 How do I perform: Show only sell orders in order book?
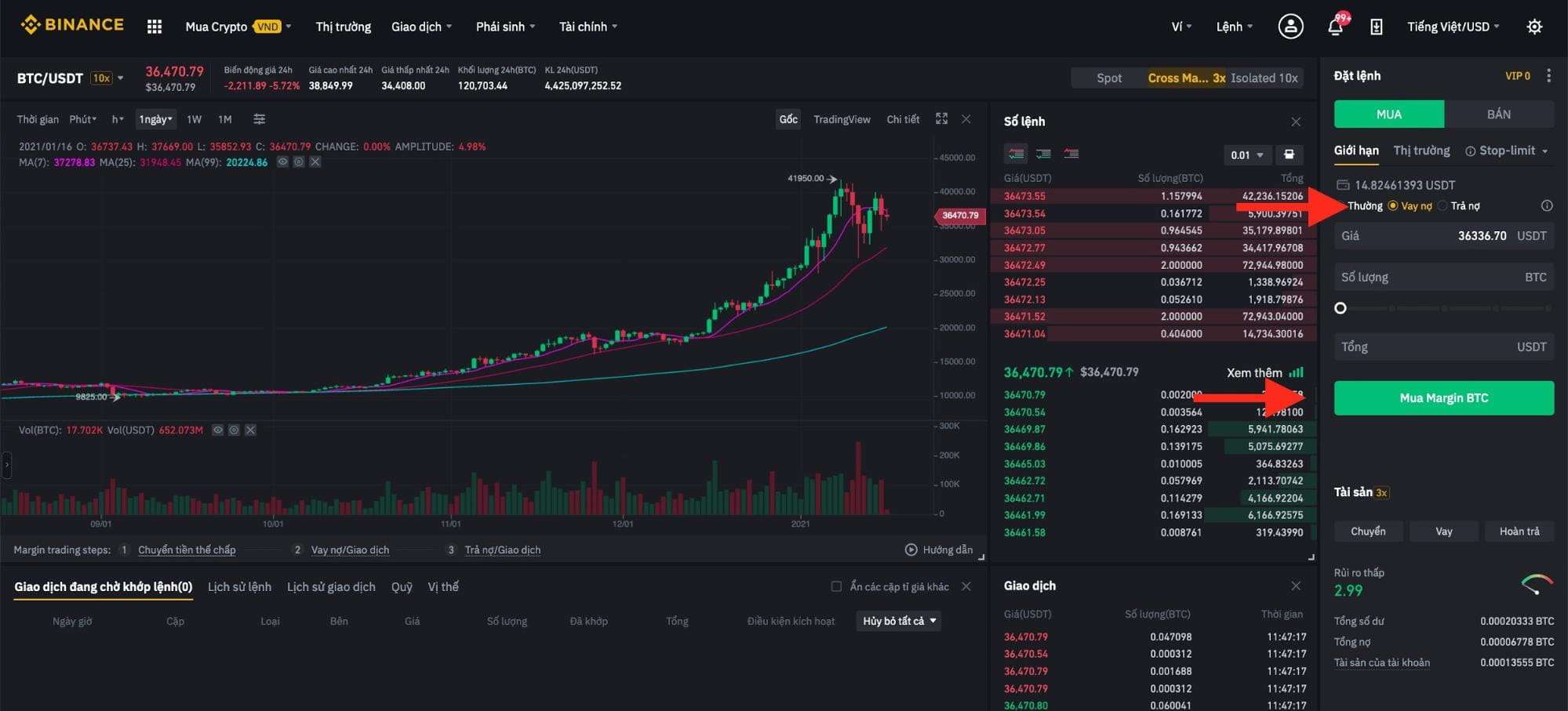[1071, 154]
